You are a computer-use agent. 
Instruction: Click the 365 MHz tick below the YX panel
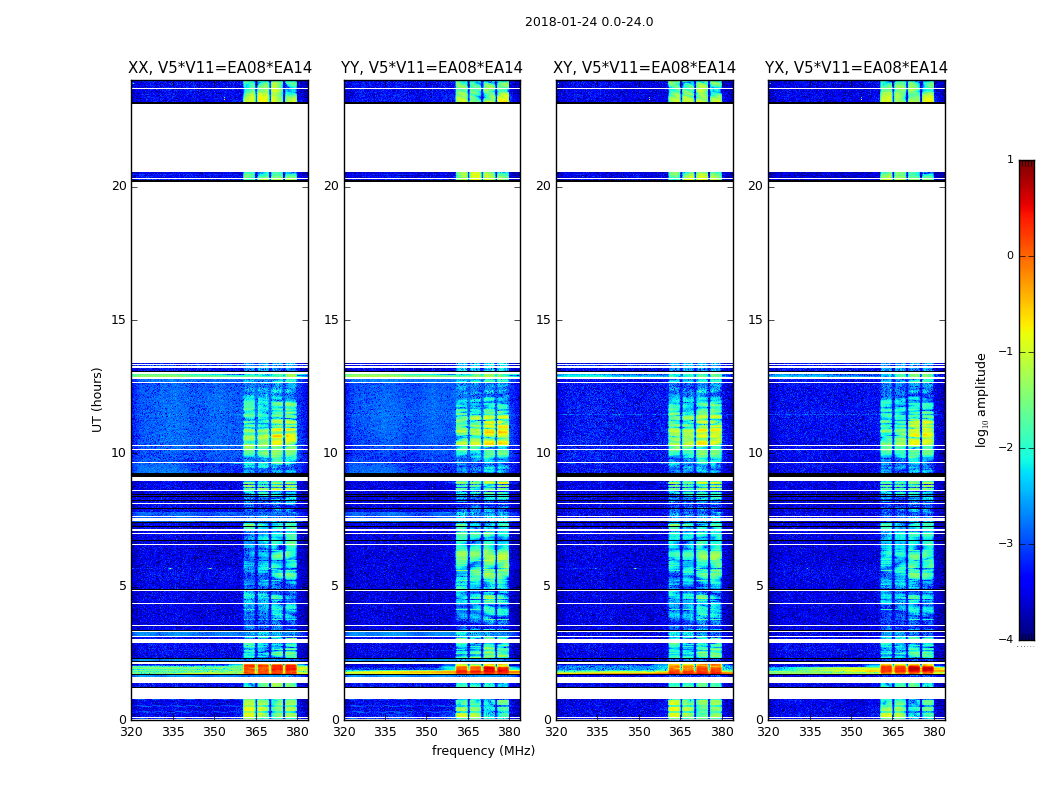coord(892,731)
